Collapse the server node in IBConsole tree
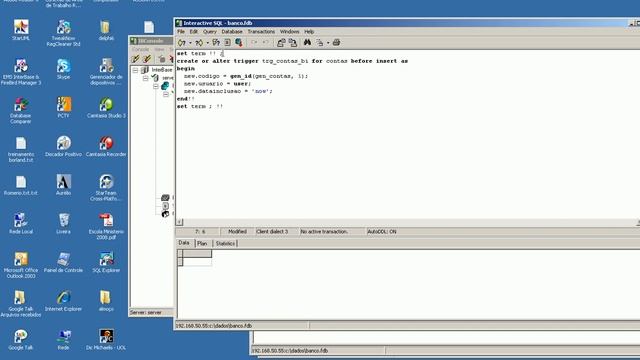This screenshot has height=360, width=640. click(146, 78)
